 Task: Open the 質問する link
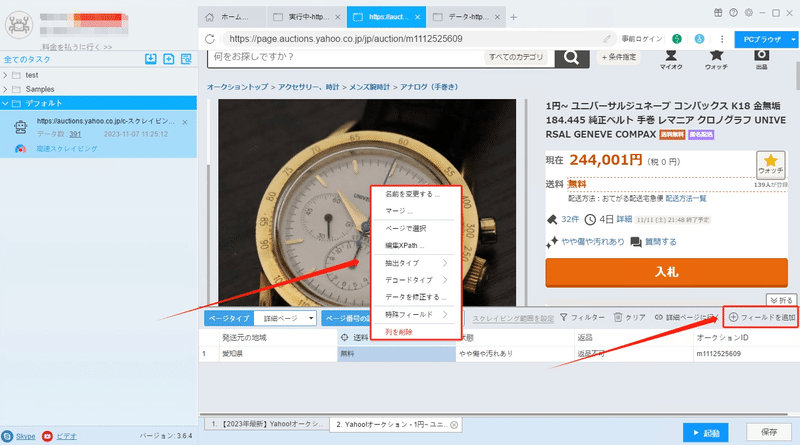661,242
